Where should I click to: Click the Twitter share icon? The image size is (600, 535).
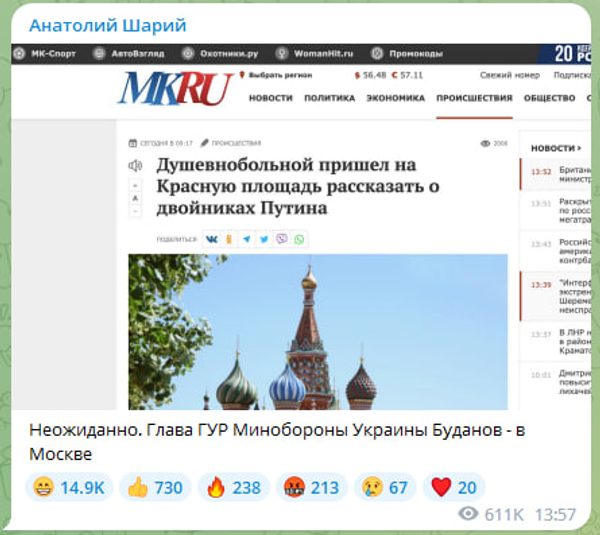pos(264,239)
